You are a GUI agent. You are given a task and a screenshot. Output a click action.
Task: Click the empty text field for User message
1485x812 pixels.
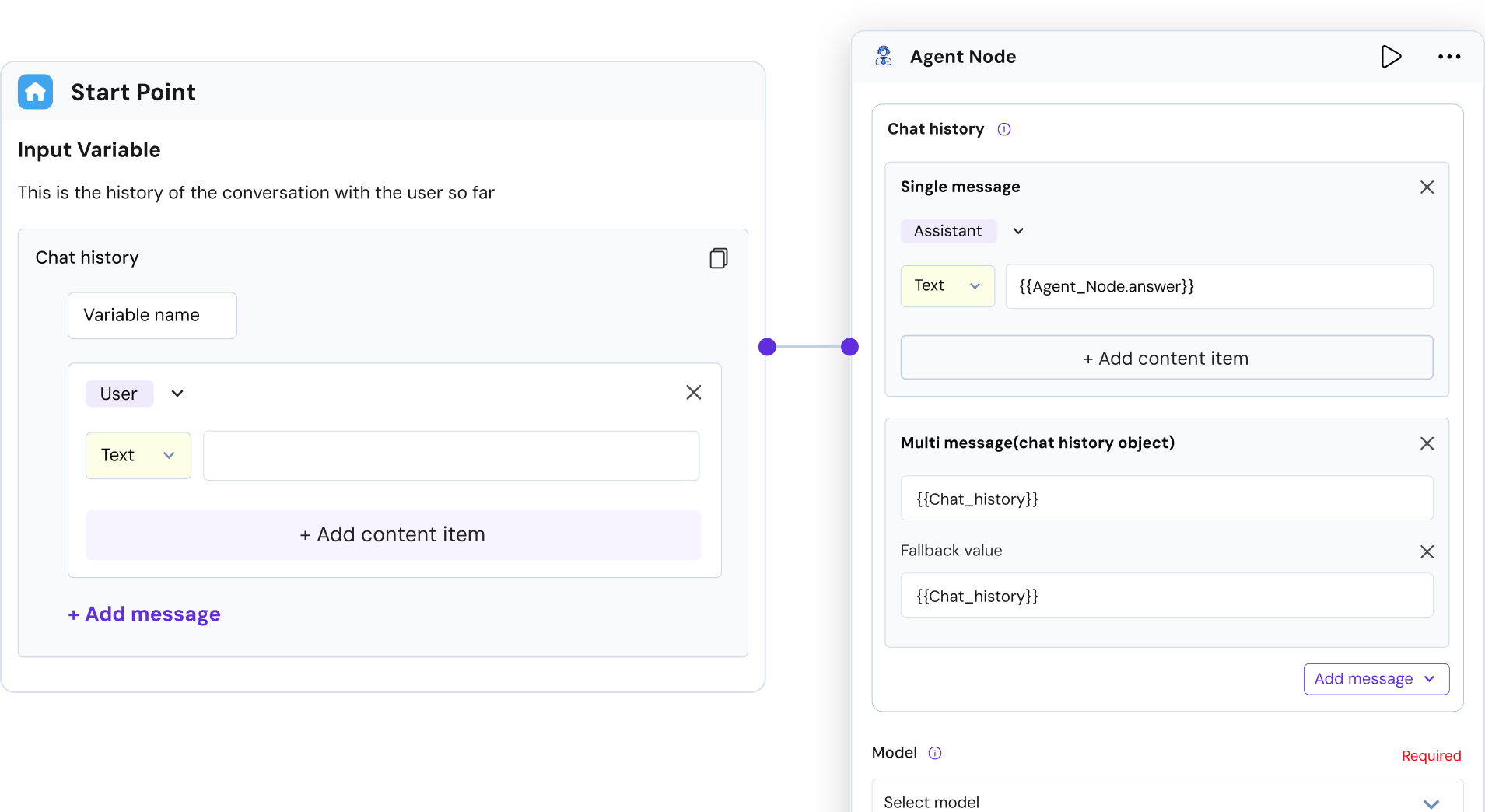(451, 456)
